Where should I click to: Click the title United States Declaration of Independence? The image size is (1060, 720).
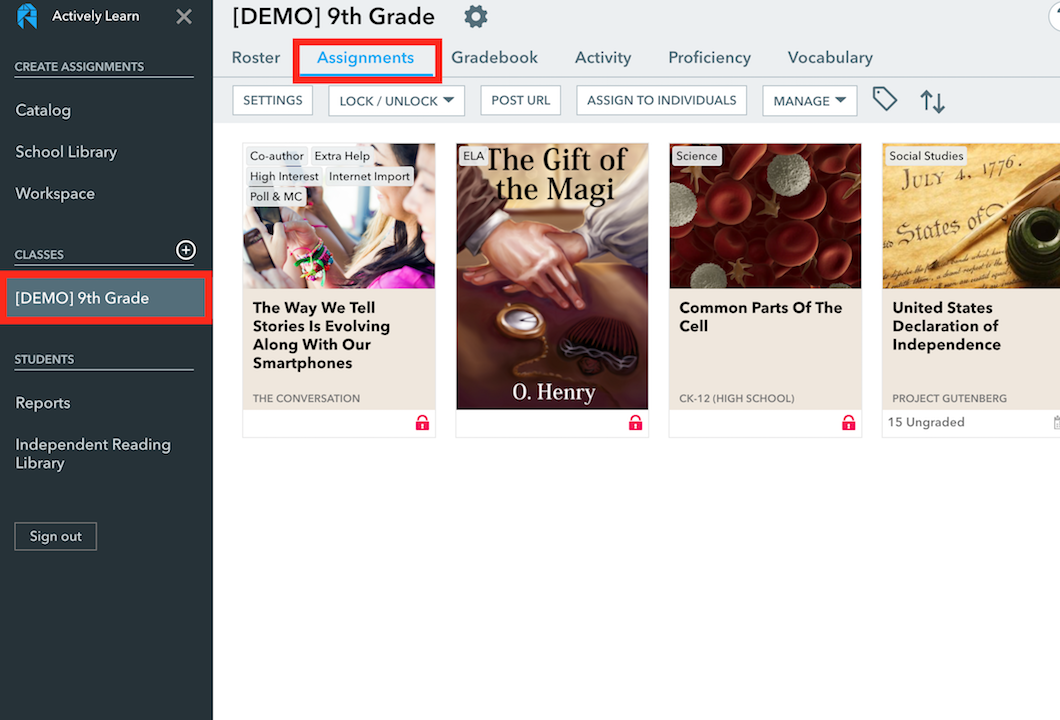coord(946,326)
